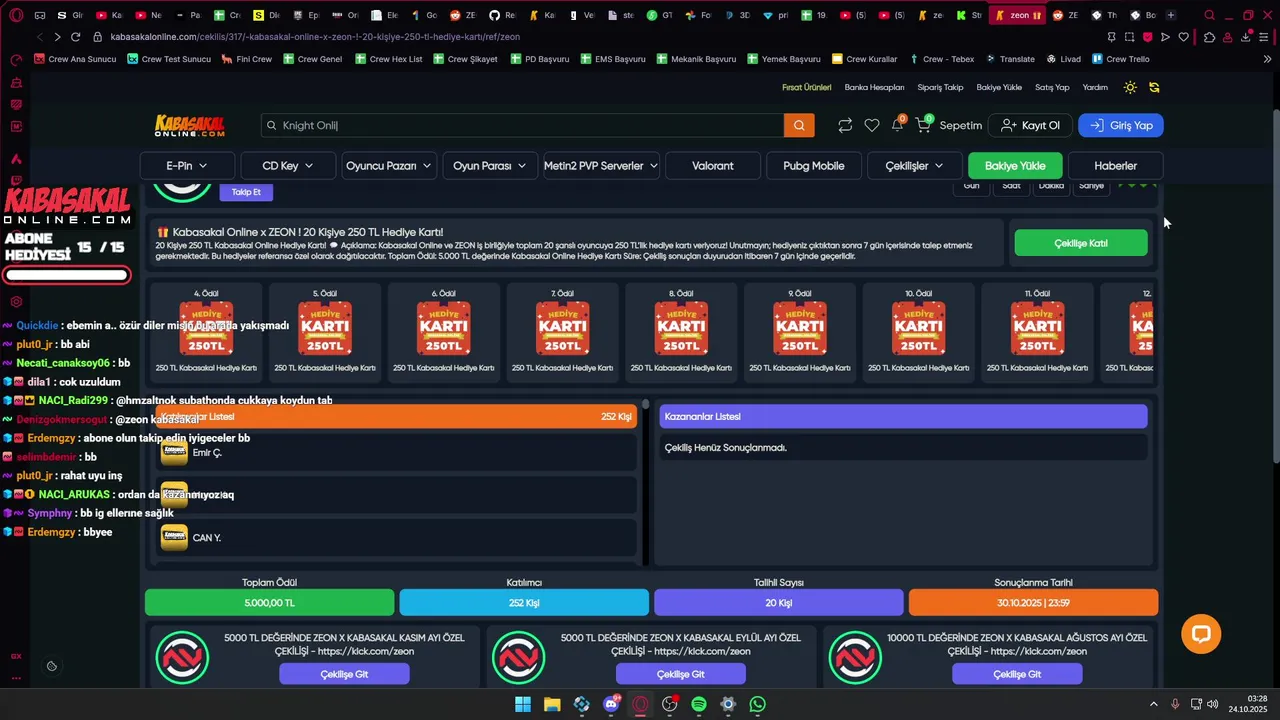Open Banka Hesapları top link
1280x720 pixels.
[874, 87]
